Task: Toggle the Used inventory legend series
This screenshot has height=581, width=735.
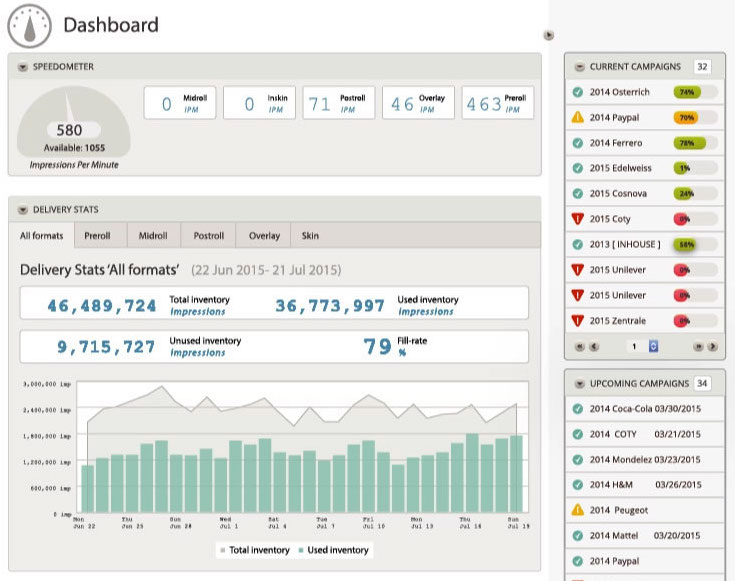Action: (x=332, y=550)
